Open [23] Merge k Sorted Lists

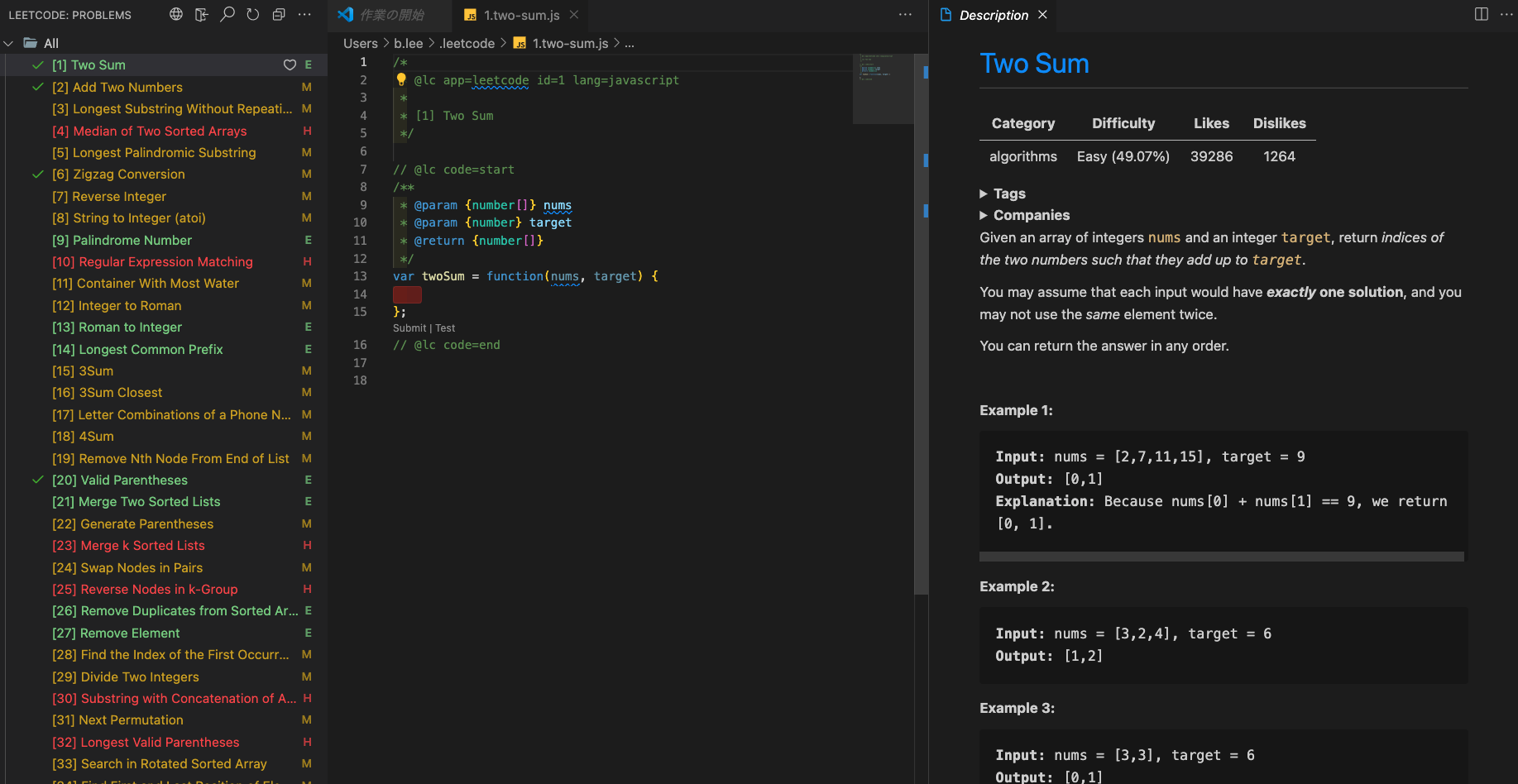(x=165, y=545)
